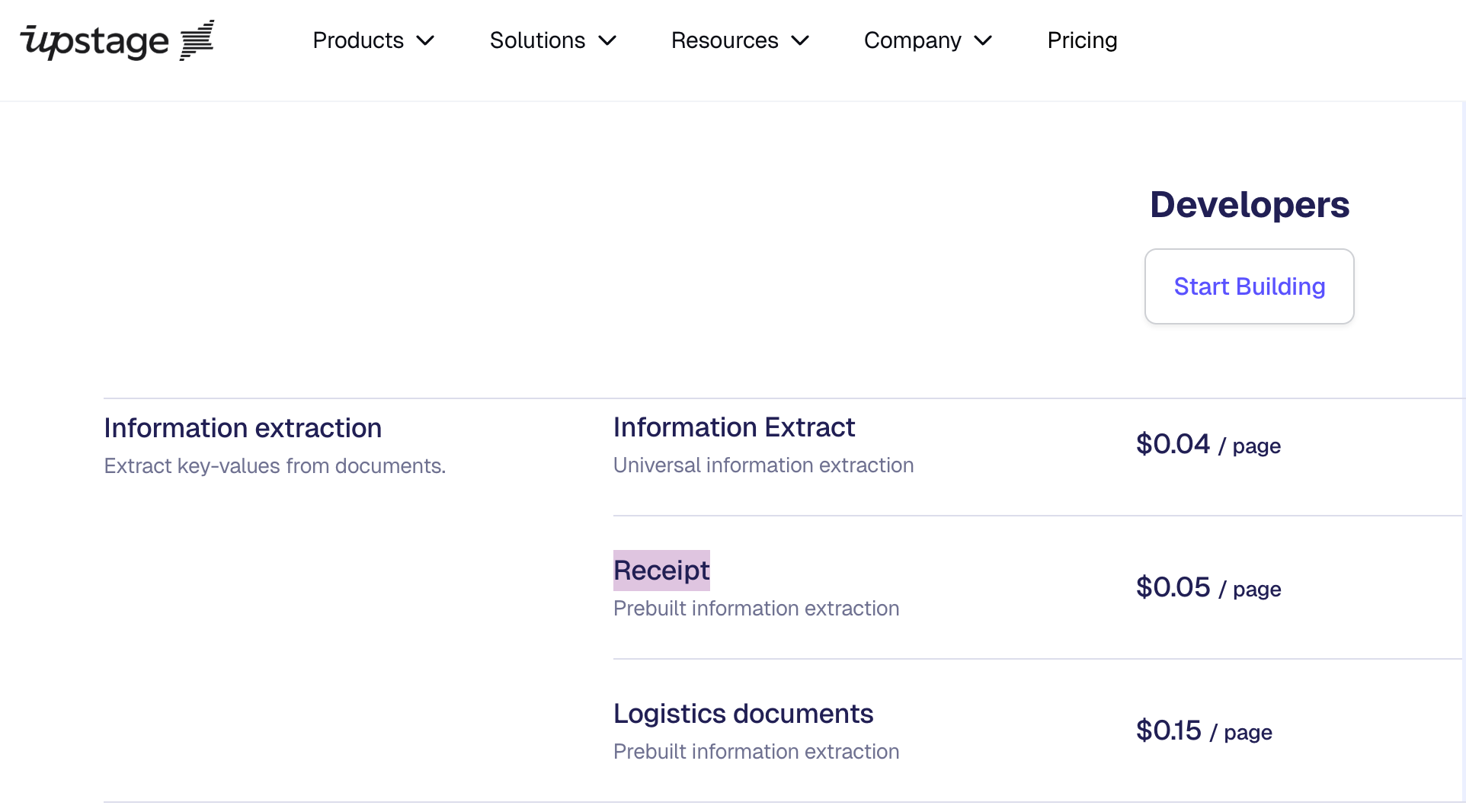Expand the Company dropdown chevron
The image size is (1466, 812).
click(984, 40)
